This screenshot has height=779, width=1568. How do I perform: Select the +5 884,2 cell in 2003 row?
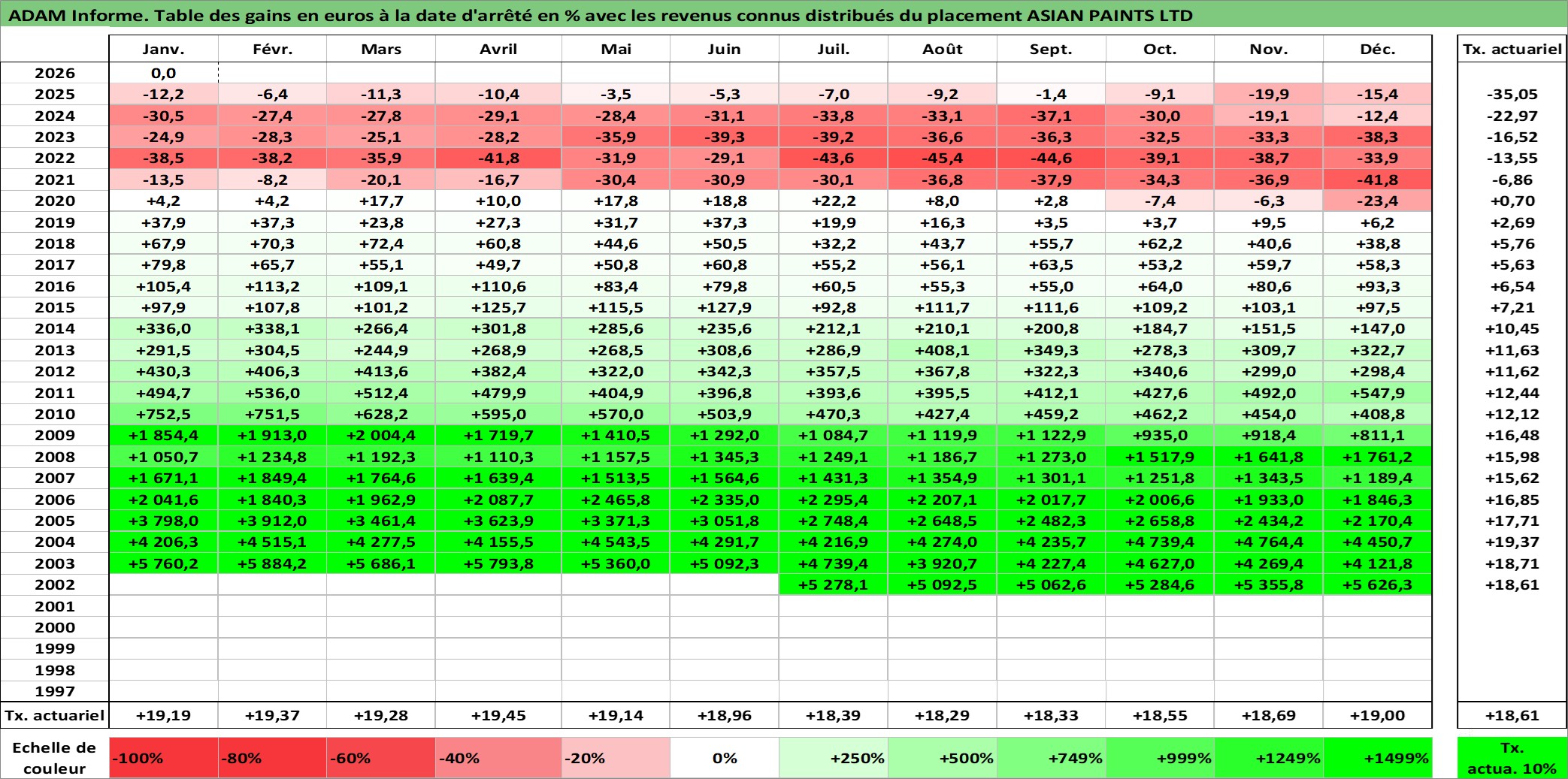pyautogui.click(x=272, y=563)
